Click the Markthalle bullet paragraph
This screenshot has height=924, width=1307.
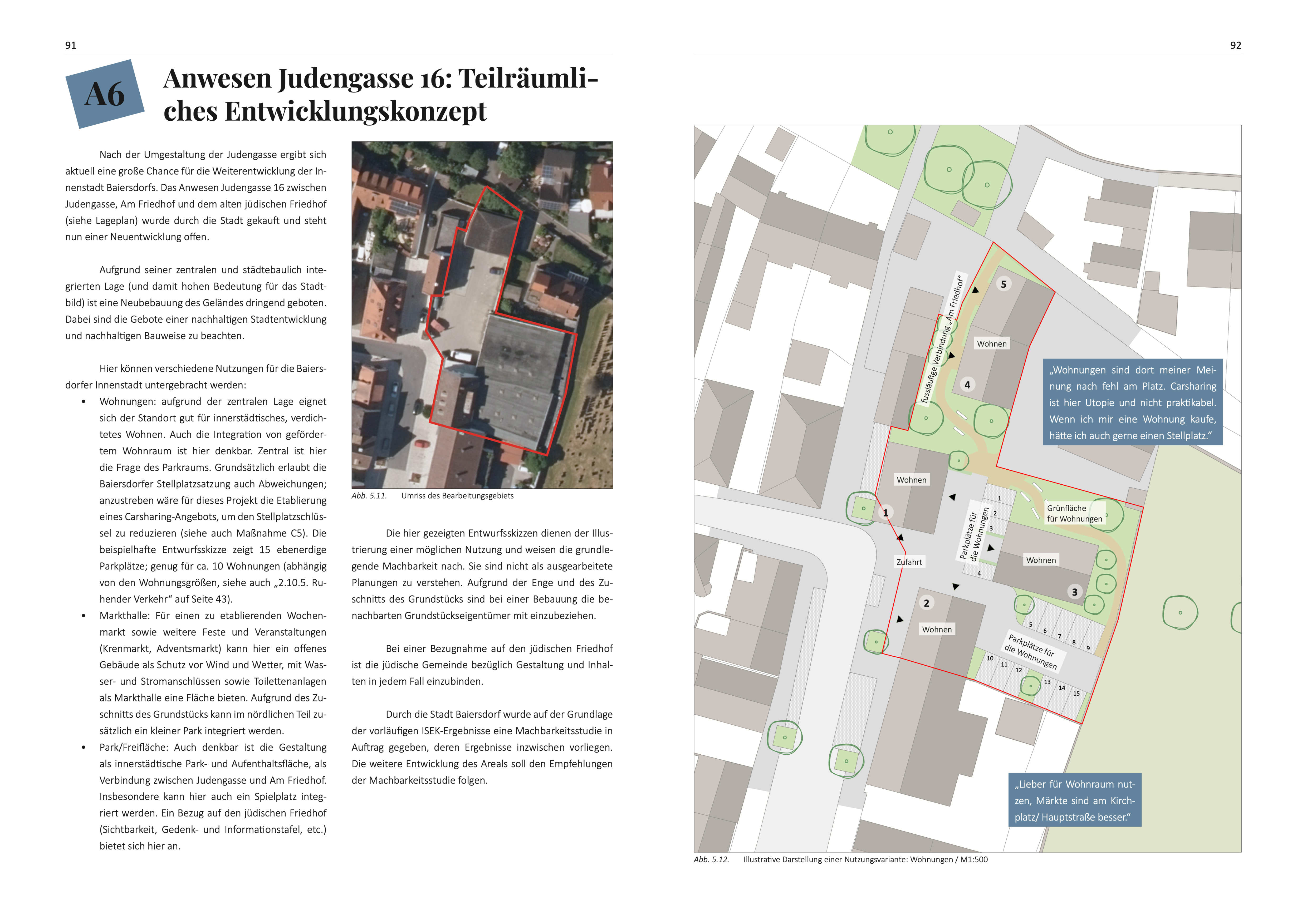click(x=213, y=673)
